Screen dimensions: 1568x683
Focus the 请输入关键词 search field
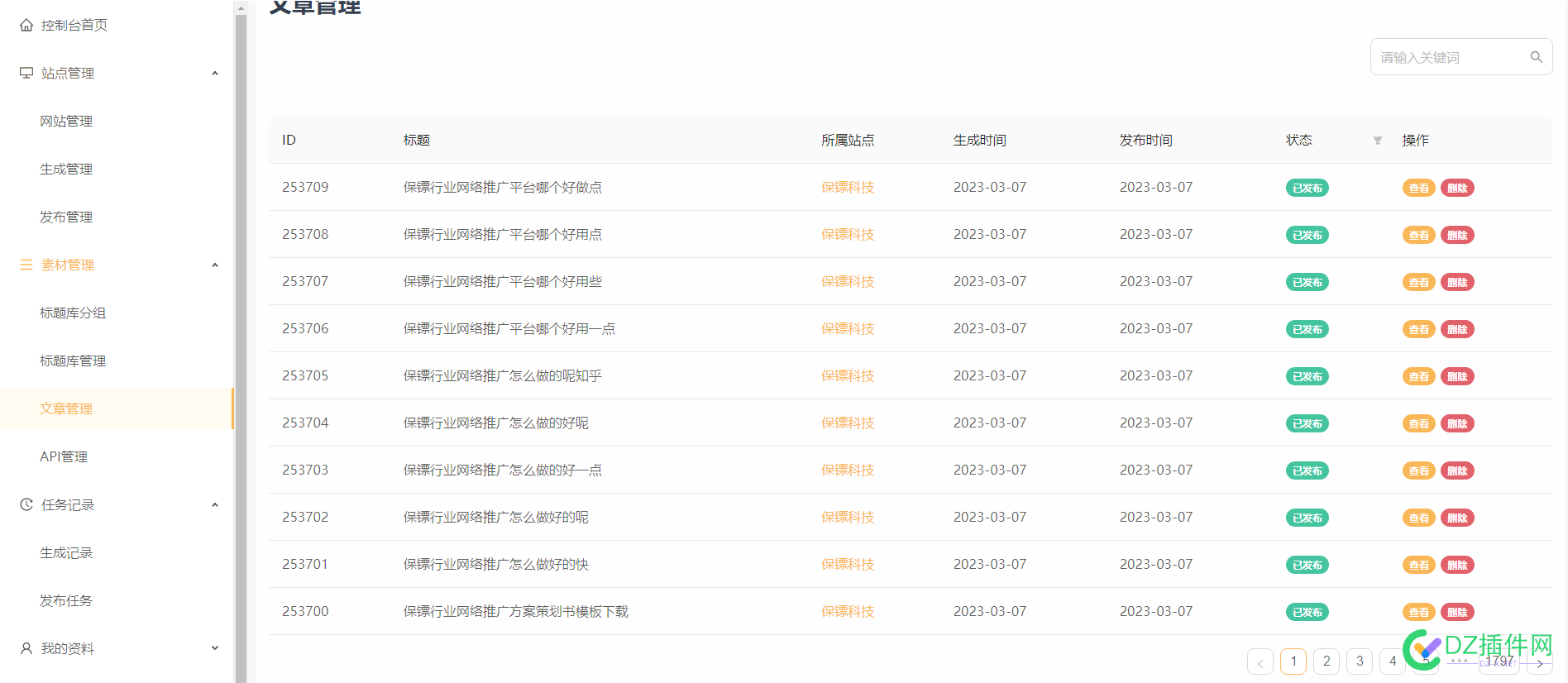[x=1461, y=57]
